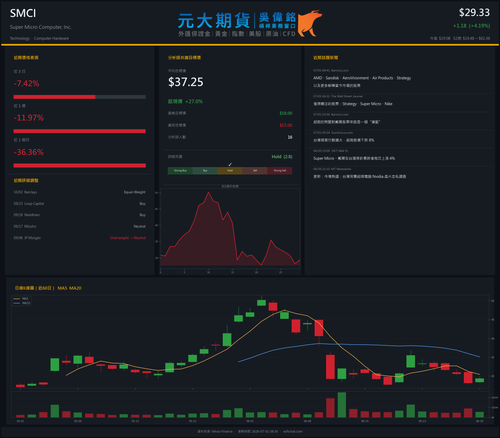Click the MA5 legend entry in candlestick chart
The width and height of the screenshot is (500, 438).
[x=21, y=299]
